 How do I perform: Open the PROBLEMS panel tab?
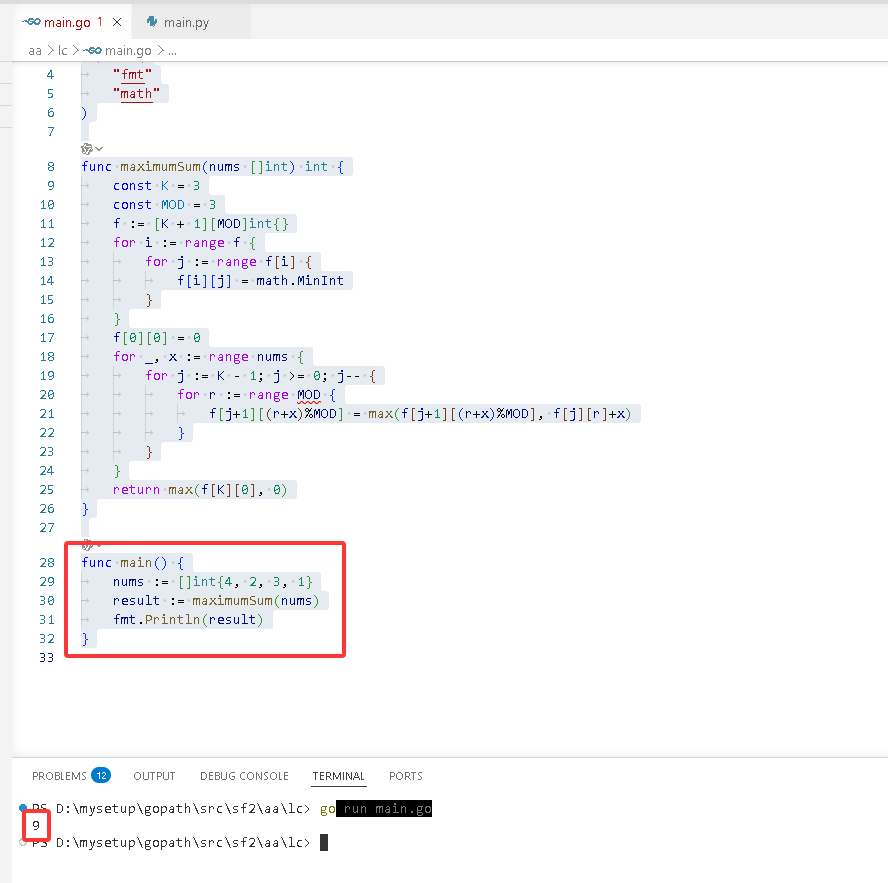59,776
